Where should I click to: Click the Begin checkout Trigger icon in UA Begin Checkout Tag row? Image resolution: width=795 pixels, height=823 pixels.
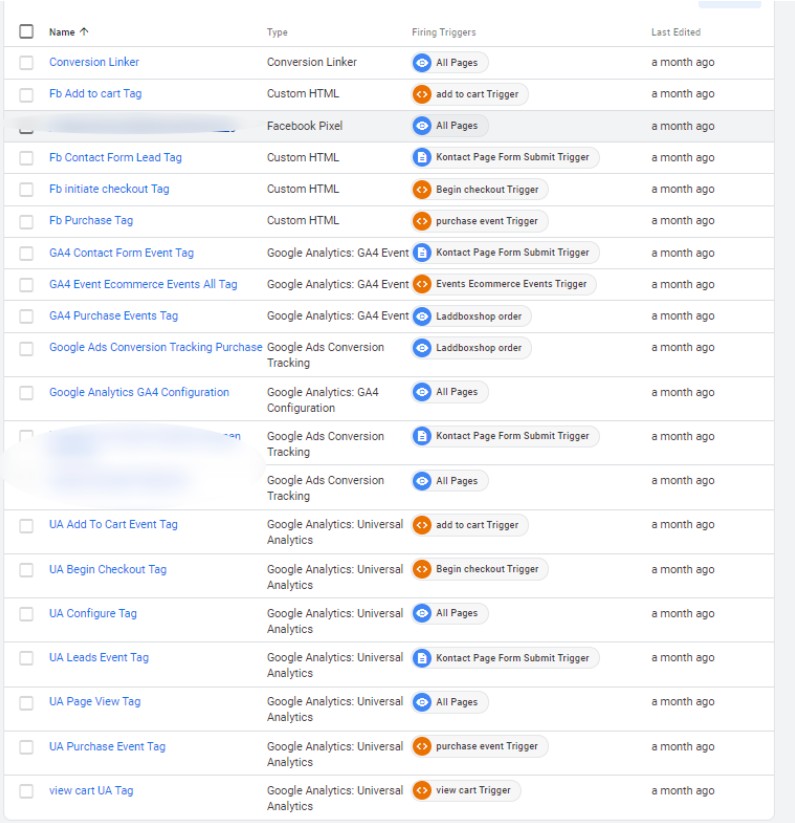[422, 569]
